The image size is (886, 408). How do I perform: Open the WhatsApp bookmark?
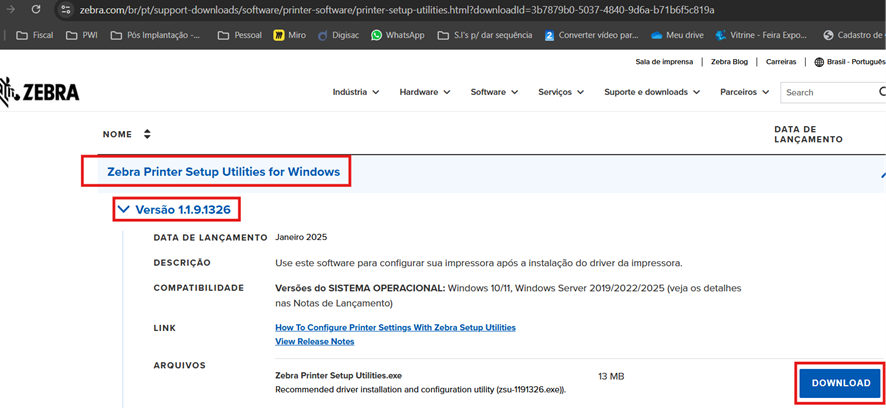click(397, 35)
